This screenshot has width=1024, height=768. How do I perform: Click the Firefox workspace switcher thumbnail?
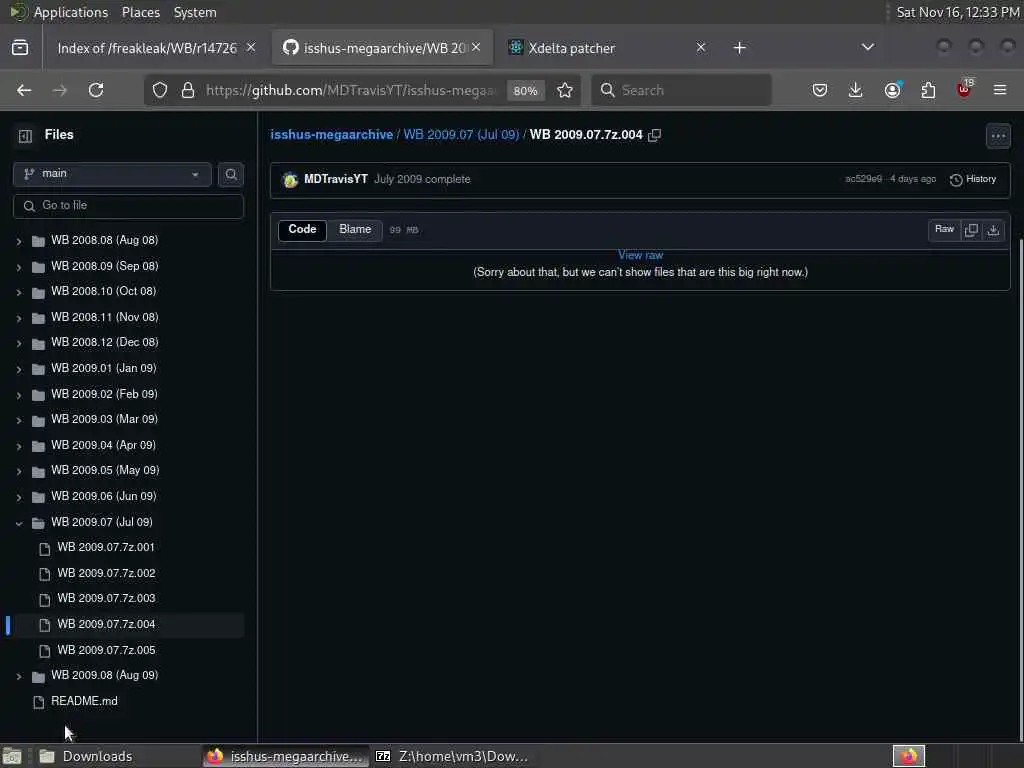(x=908, y=756)
